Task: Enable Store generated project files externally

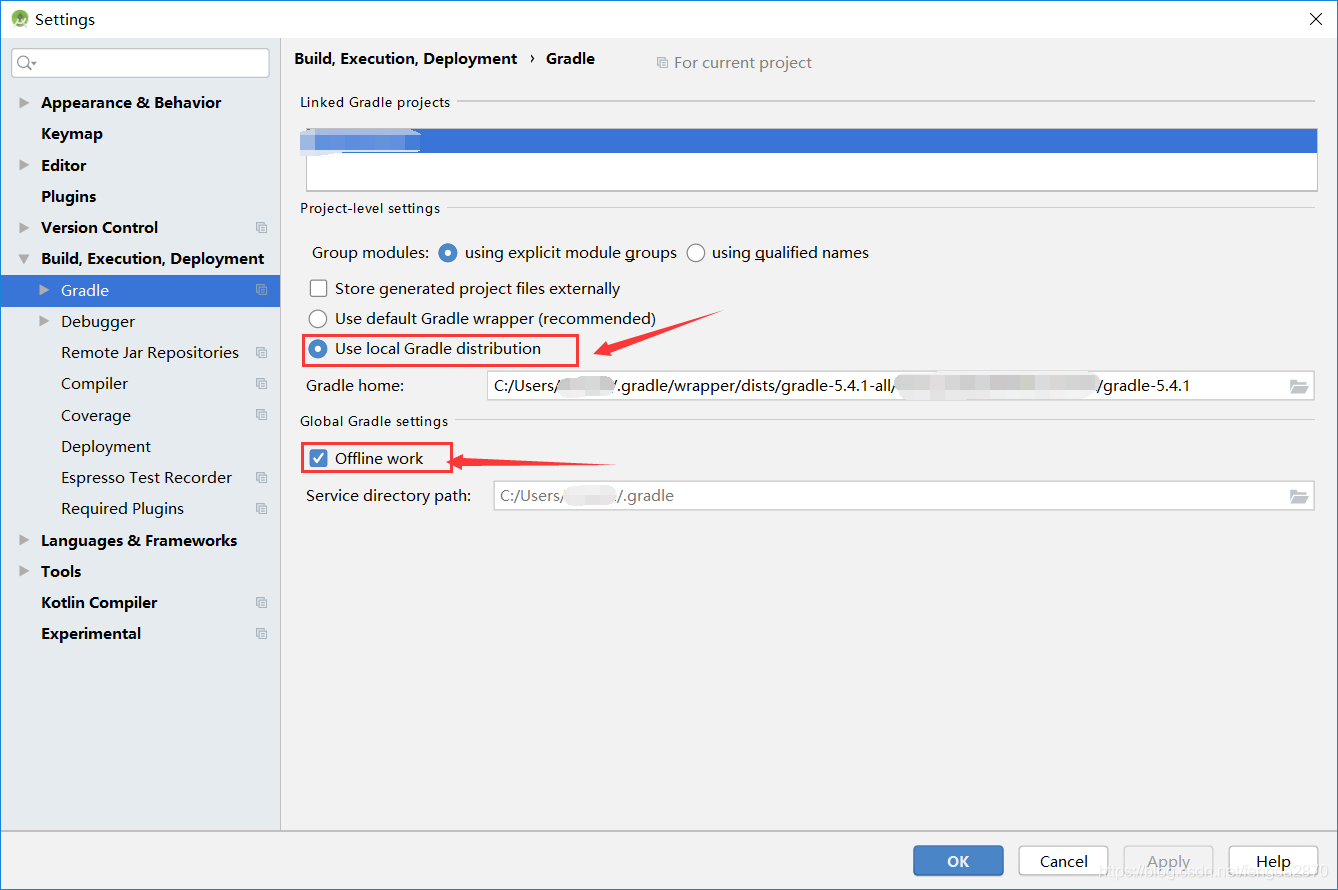Action: click(x=319, y=289)
